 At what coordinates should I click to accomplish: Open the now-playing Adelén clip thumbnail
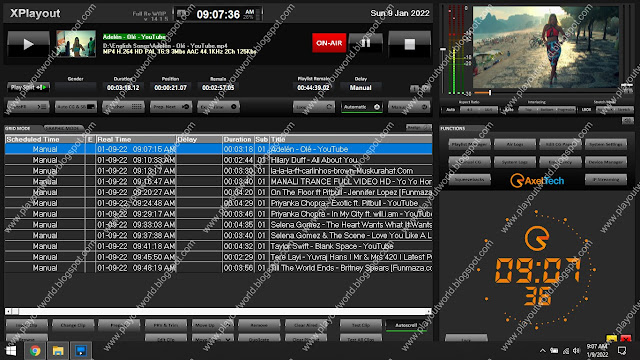(x=76, y=44)
